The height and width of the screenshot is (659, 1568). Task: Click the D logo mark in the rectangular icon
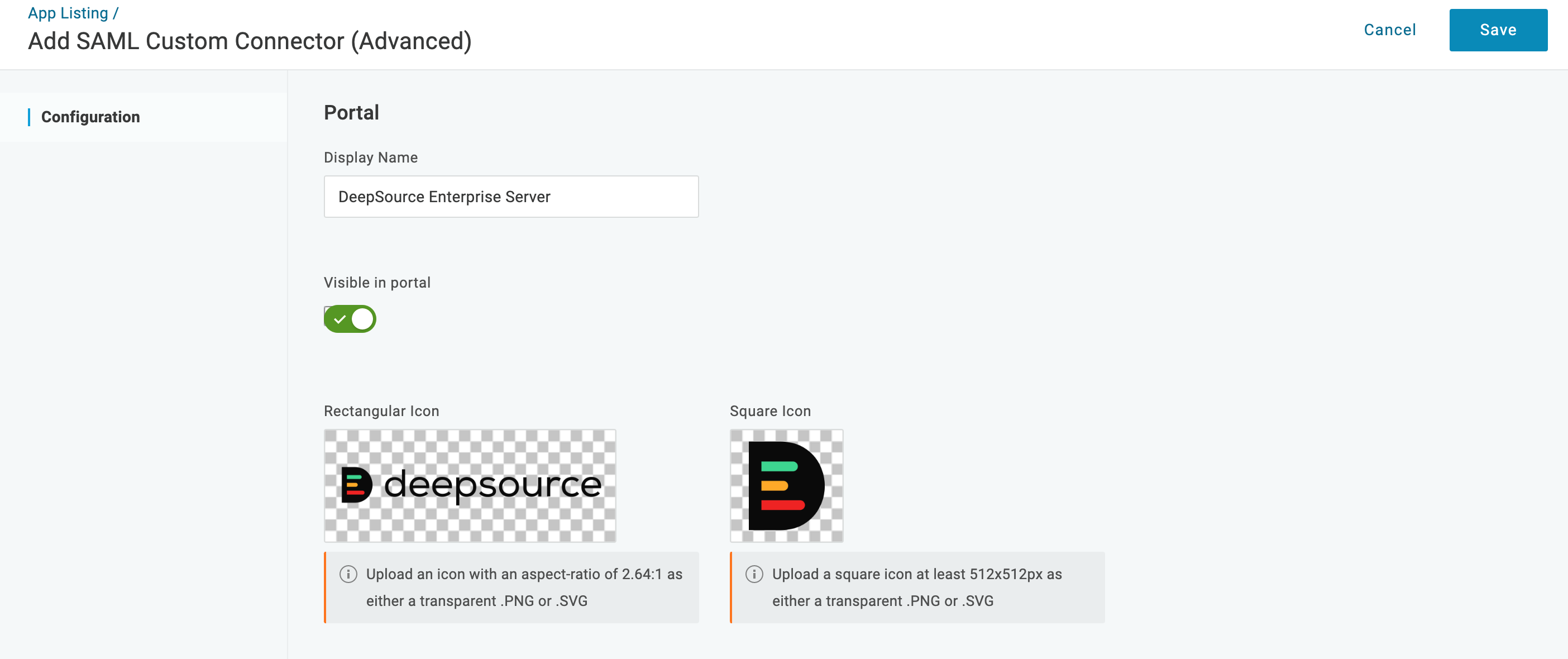tap(356, 485)
